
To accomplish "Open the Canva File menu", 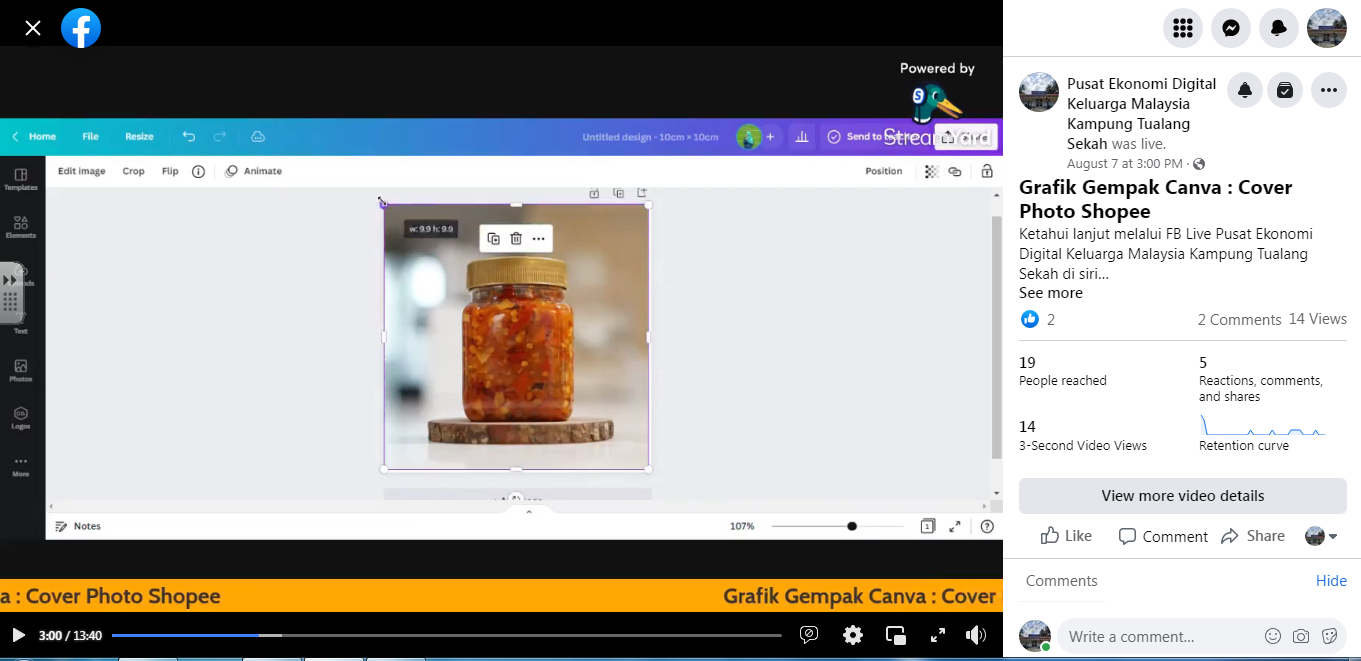I will click(x=90, y=137).
